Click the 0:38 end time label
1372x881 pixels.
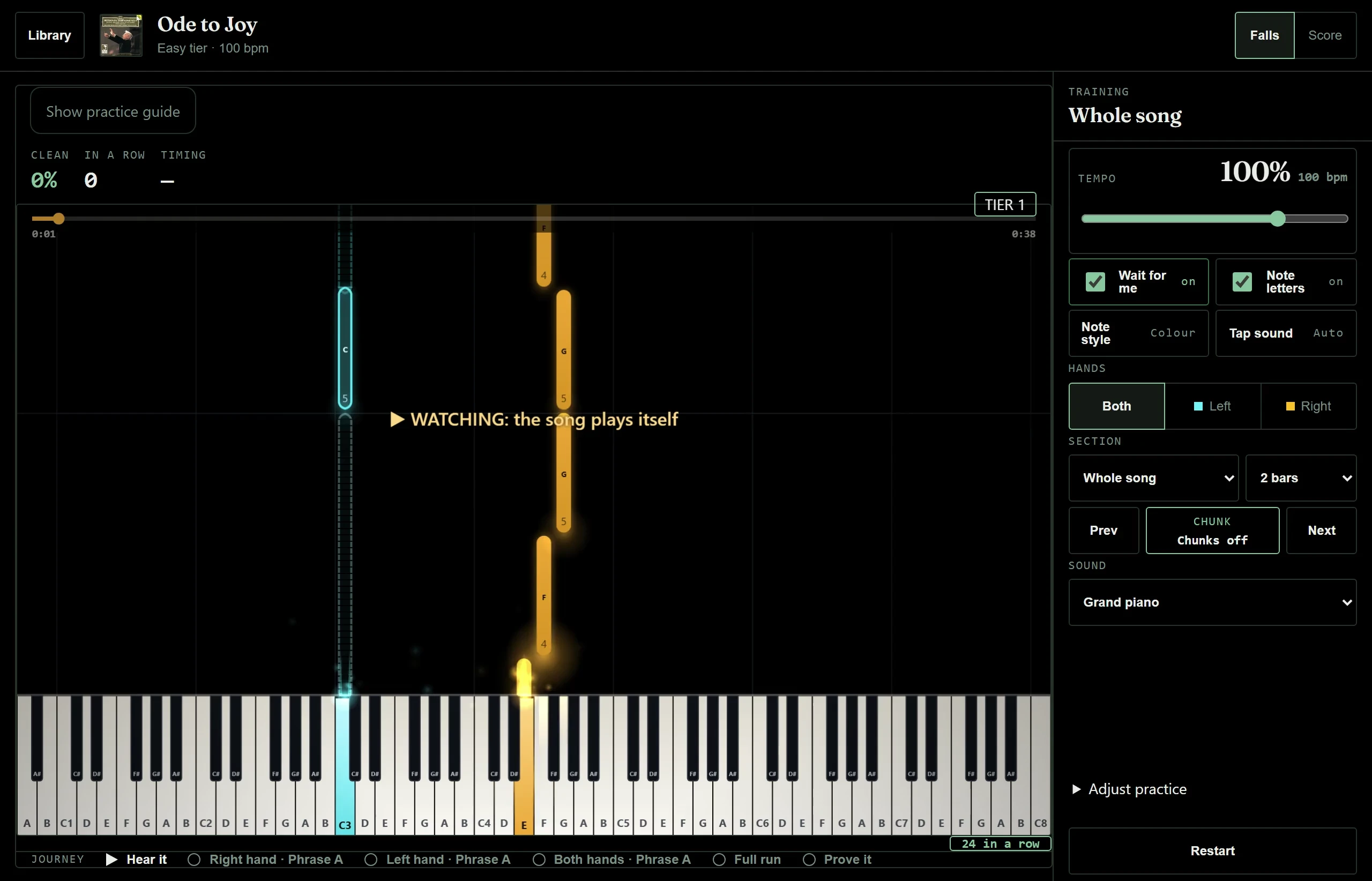pos(1023,234)
